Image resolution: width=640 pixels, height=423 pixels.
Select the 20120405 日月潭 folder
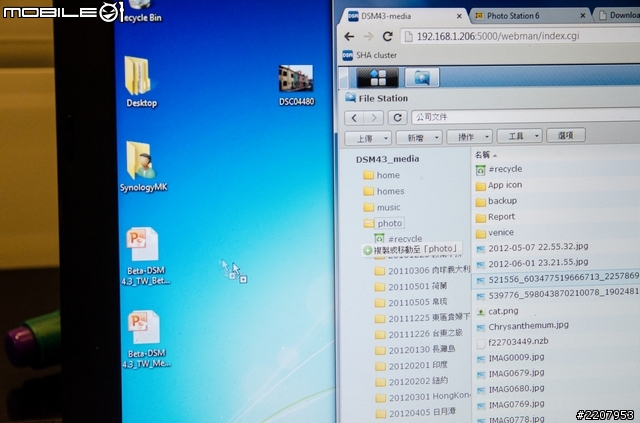415,412
